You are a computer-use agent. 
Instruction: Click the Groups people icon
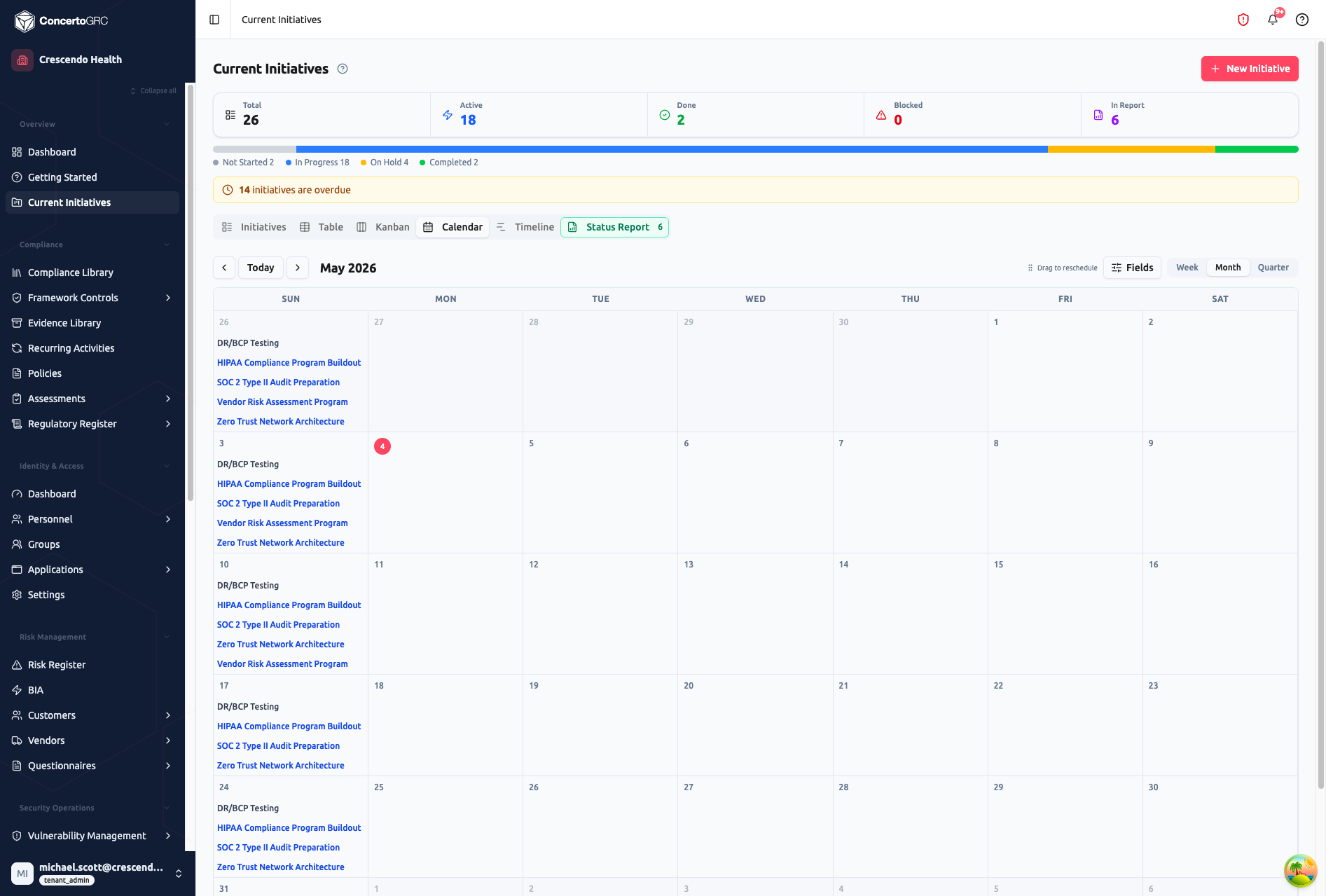(17, 544)
